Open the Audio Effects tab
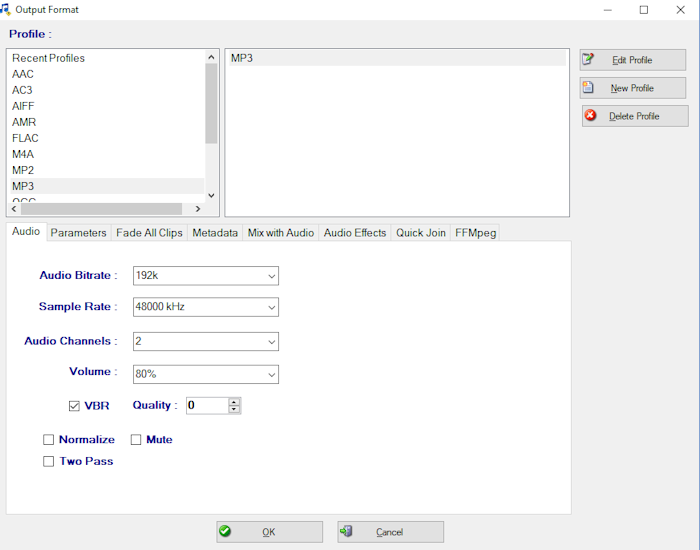Image resolution: width=700 pixels, height=550 pixels. (354, 233)
